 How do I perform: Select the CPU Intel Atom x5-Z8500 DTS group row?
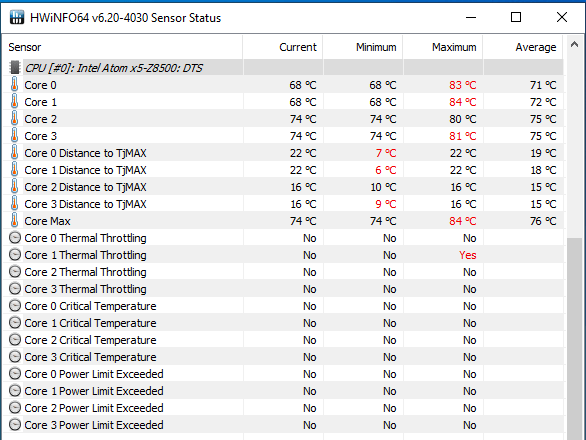click(x=283, y=68)
